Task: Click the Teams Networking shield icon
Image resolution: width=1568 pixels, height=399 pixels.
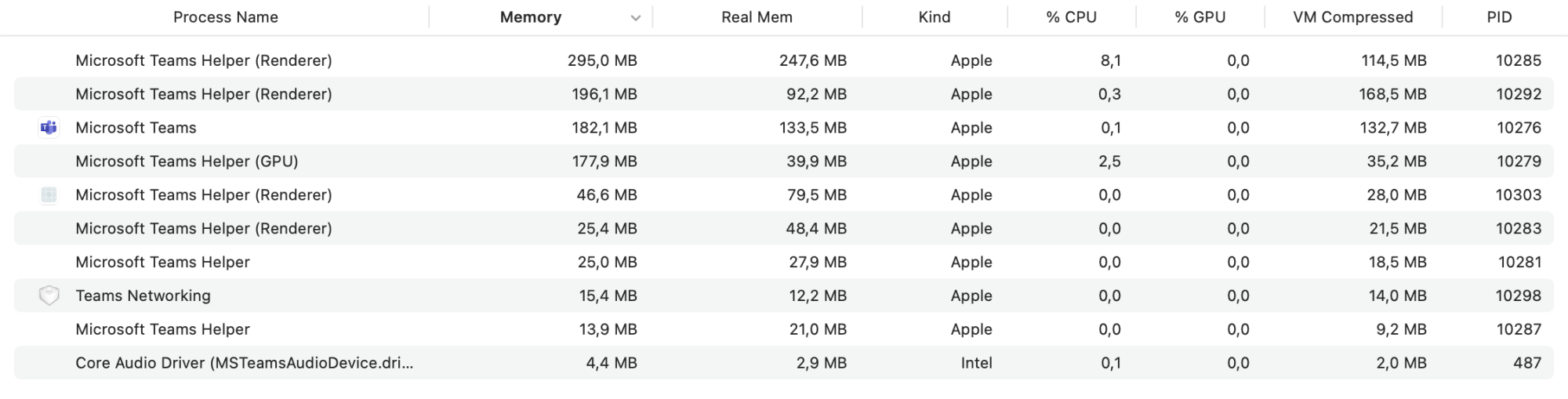Action: [x=49, y=296]
